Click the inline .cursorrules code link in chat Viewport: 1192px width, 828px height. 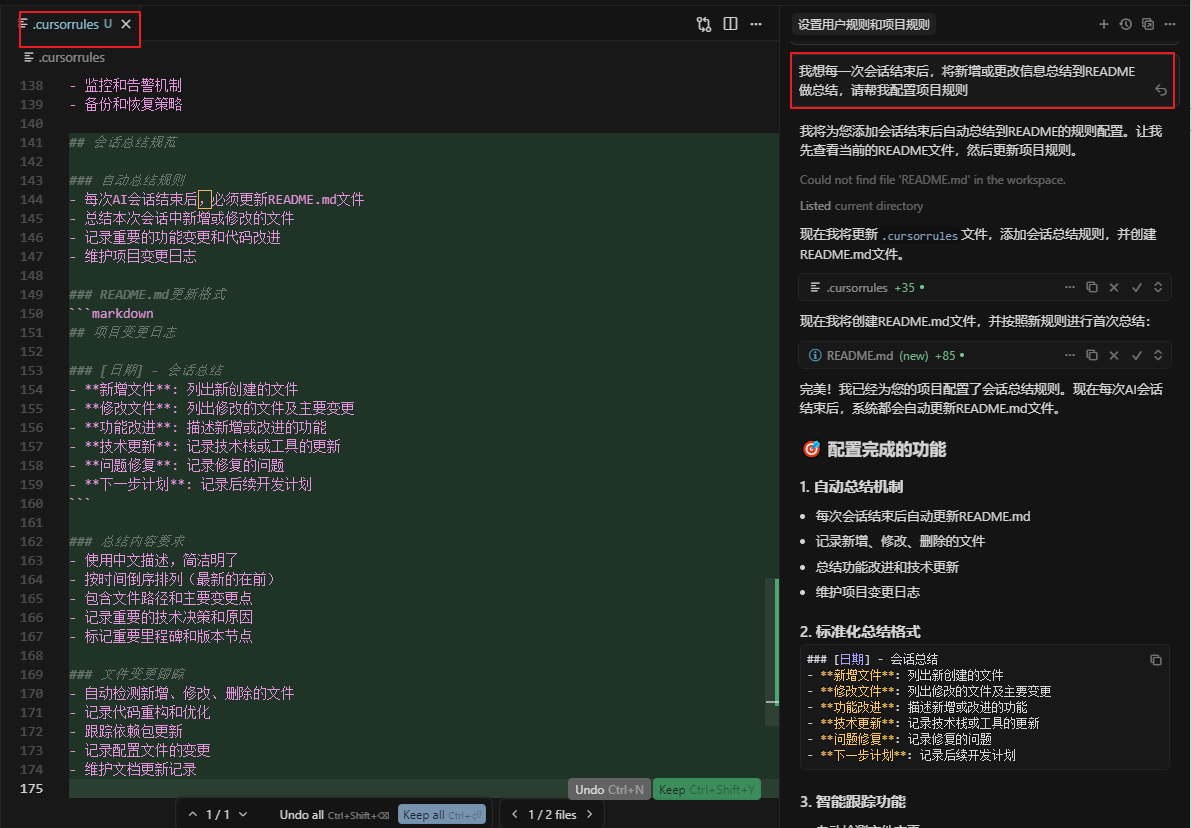919,236
